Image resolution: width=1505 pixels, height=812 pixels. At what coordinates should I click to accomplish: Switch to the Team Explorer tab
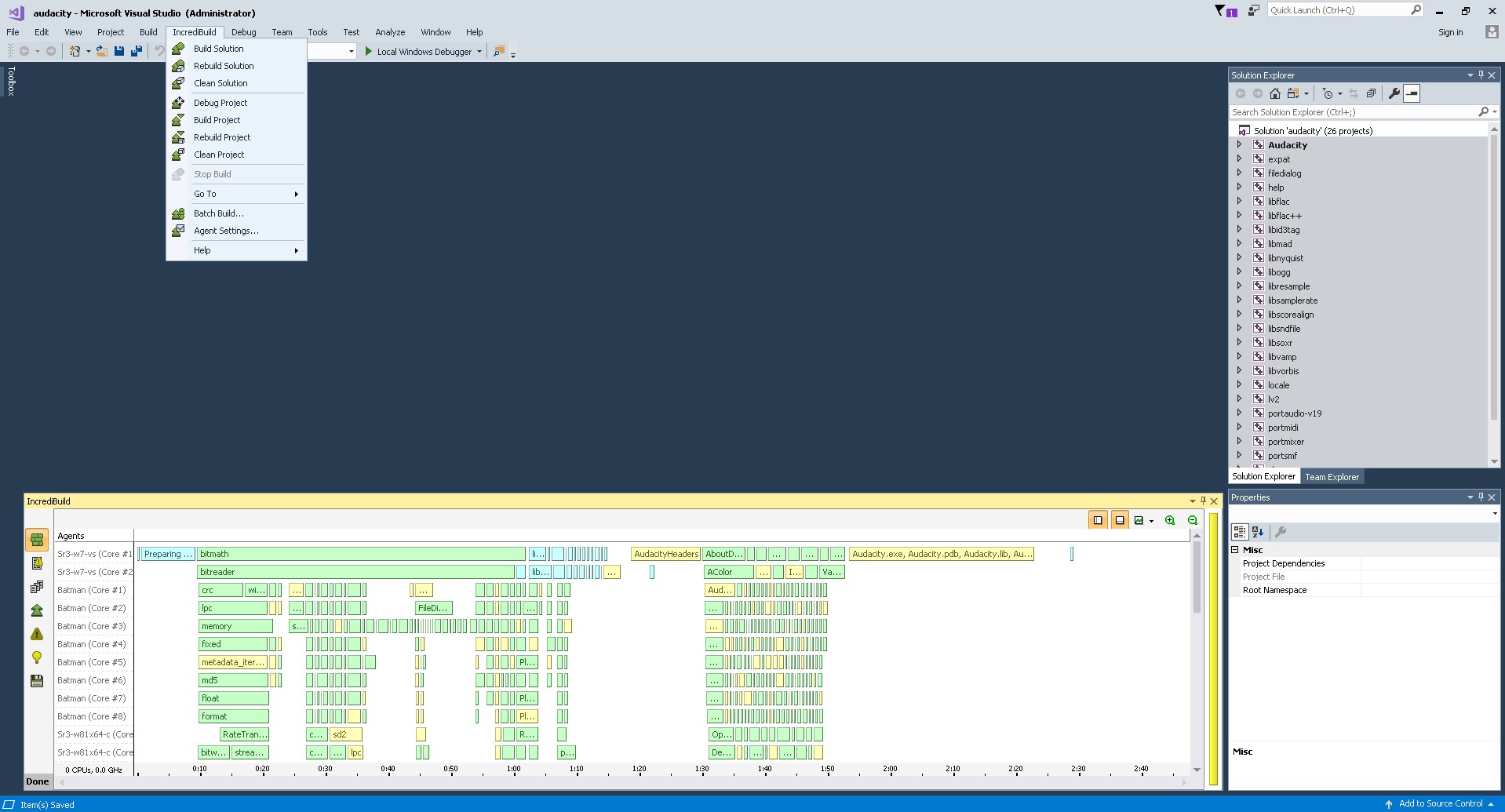(x=1332, y=477)
